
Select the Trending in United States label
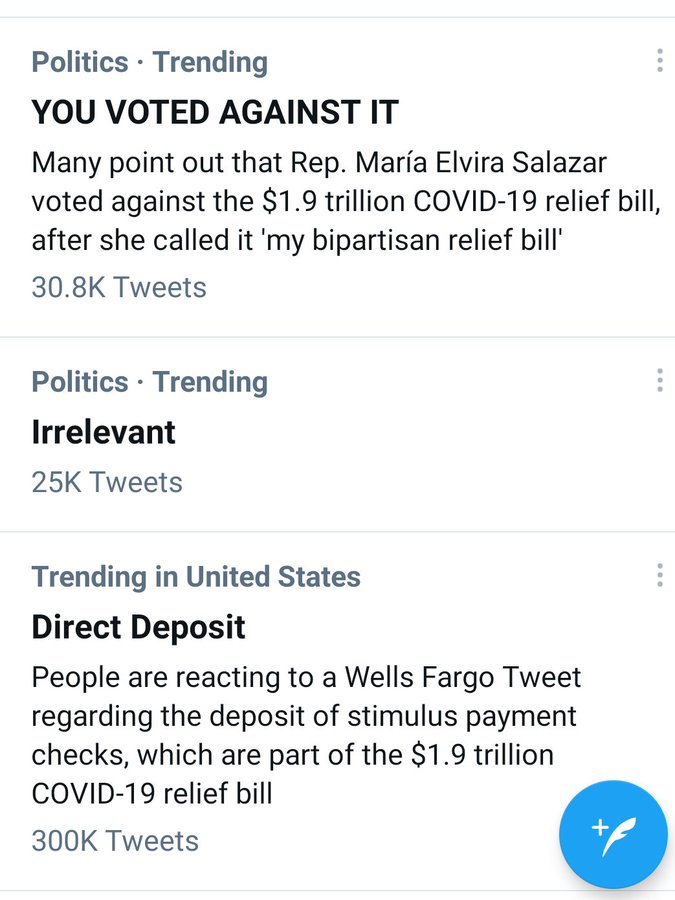tap(196, 577)
